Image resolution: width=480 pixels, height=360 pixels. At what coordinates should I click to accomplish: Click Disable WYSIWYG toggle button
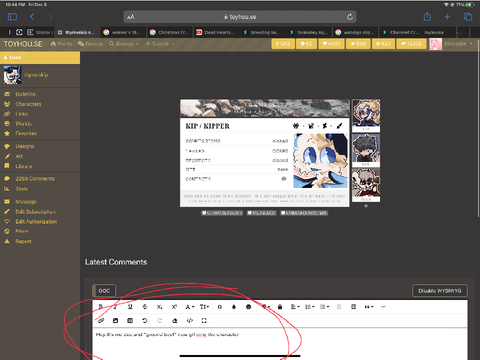[440, 291]
